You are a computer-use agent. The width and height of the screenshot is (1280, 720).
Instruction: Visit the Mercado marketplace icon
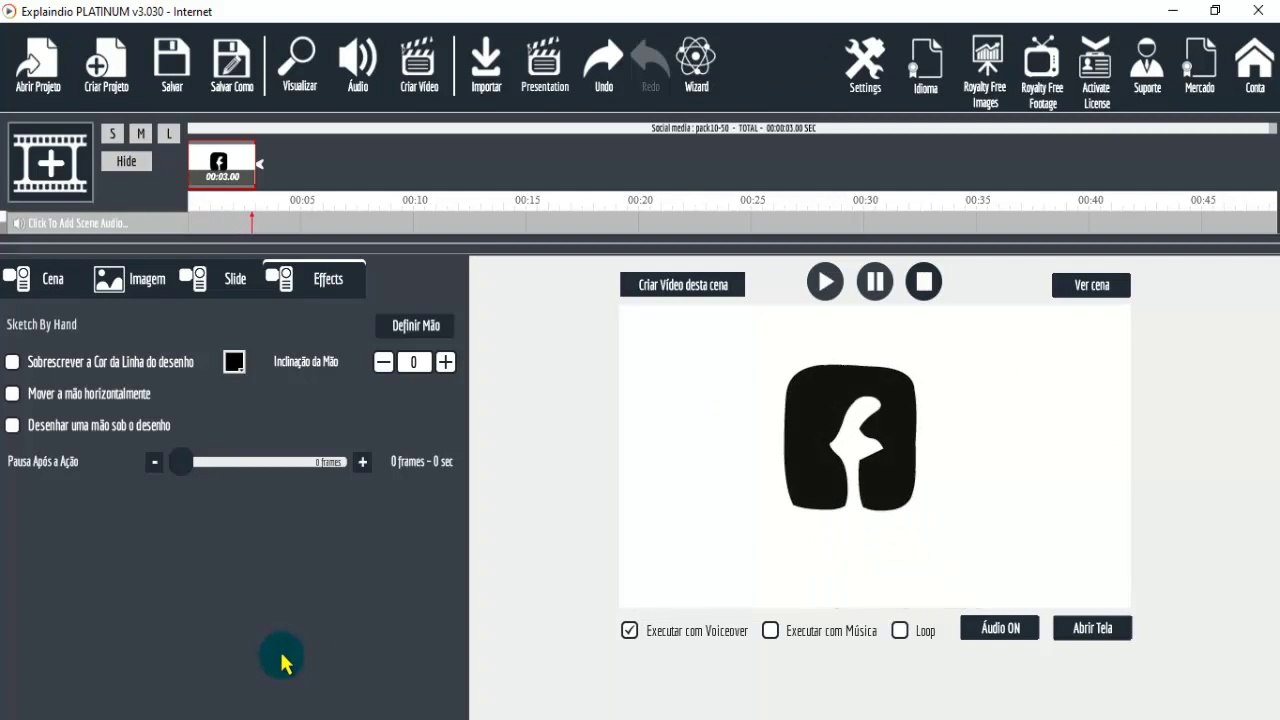click(1200, 66)
